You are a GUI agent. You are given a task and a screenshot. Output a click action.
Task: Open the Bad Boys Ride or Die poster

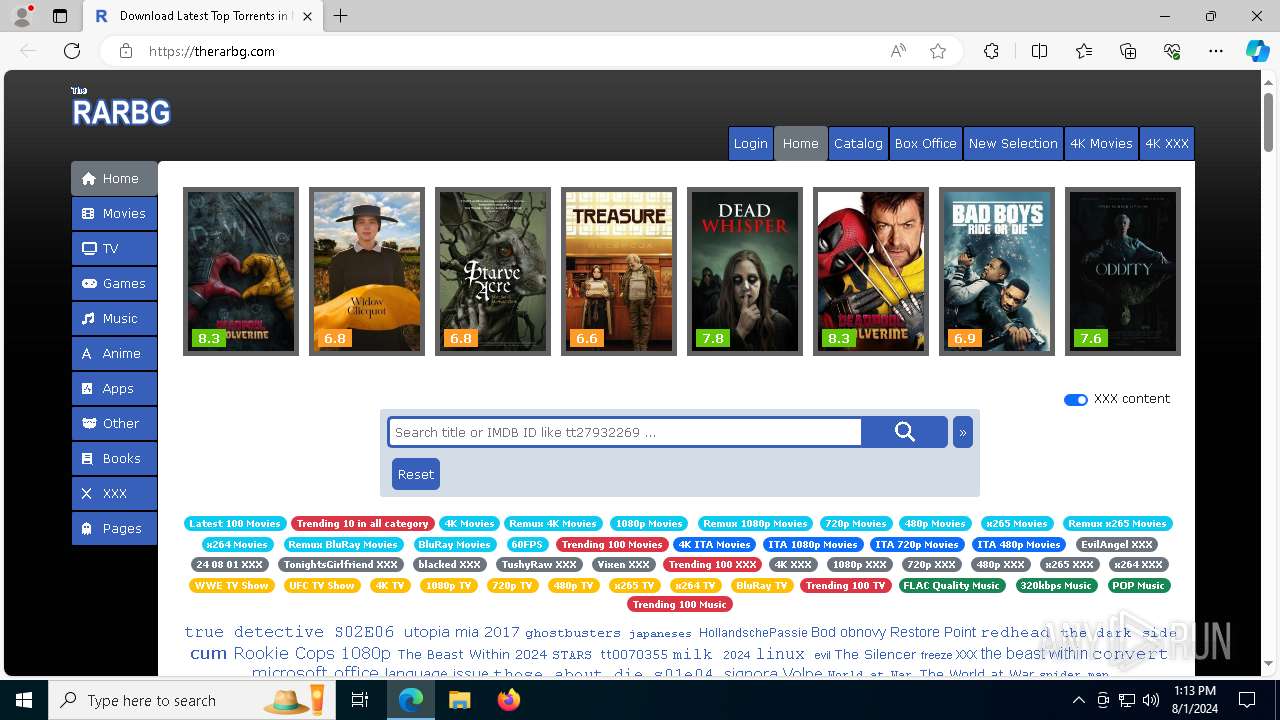pyautogui.click(x=997, y=271)
